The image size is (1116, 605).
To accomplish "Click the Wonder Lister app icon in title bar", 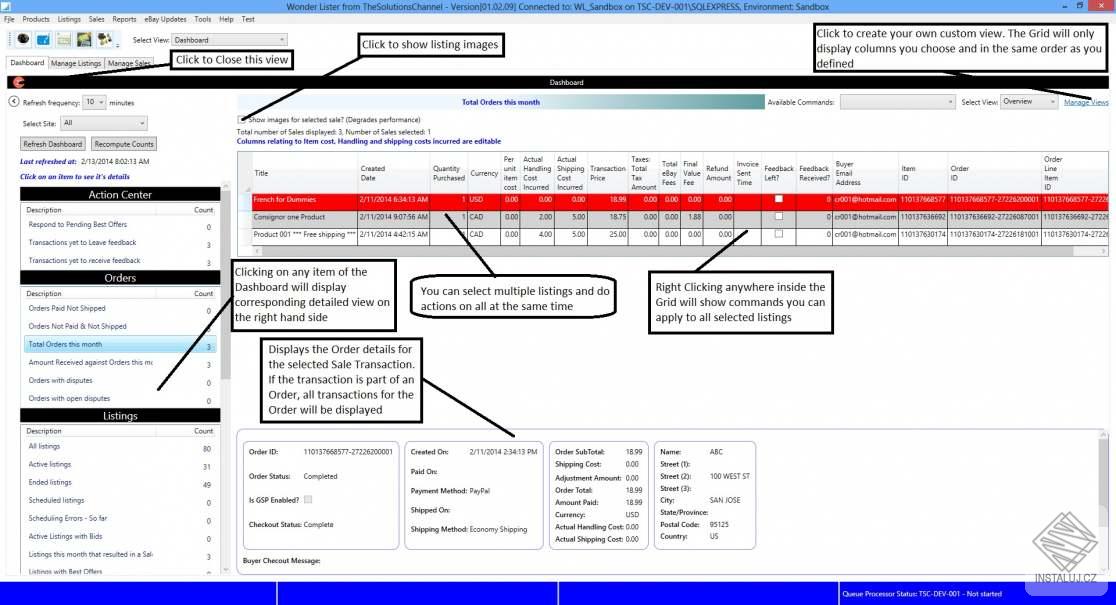I will pos(6,6).
